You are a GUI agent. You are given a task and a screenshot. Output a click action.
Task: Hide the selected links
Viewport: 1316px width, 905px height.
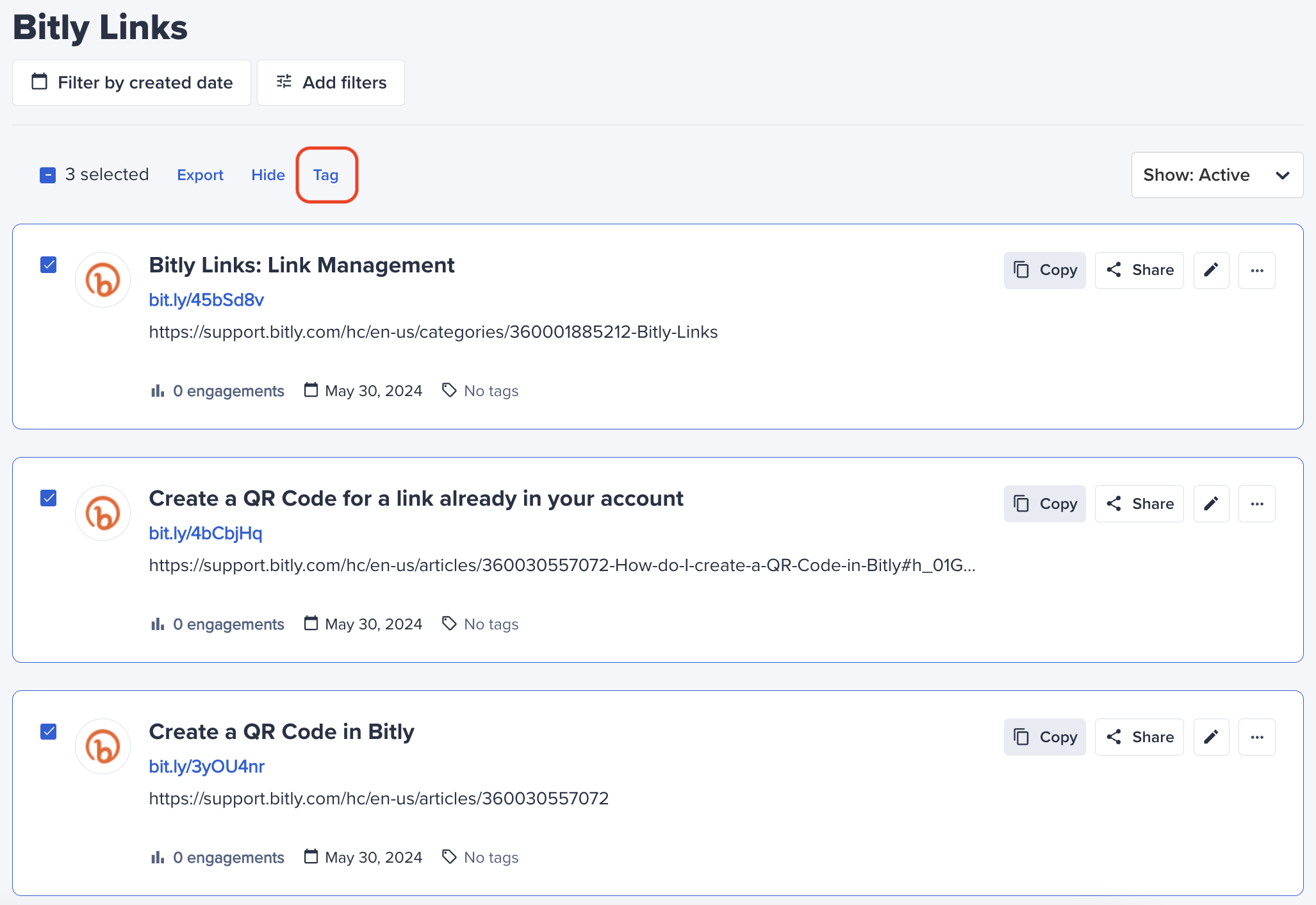(x=268, y=175)
